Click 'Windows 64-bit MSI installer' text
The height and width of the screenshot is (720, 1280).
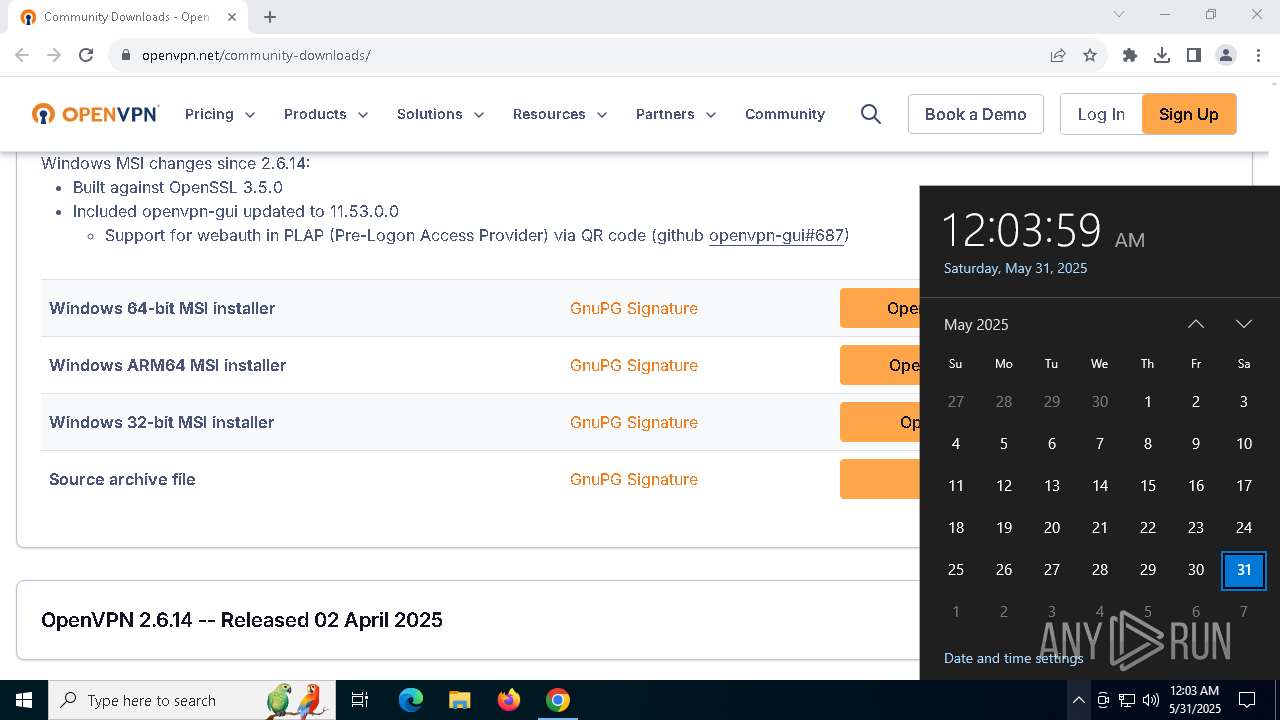pyautogui.click(x=162, y=308)
